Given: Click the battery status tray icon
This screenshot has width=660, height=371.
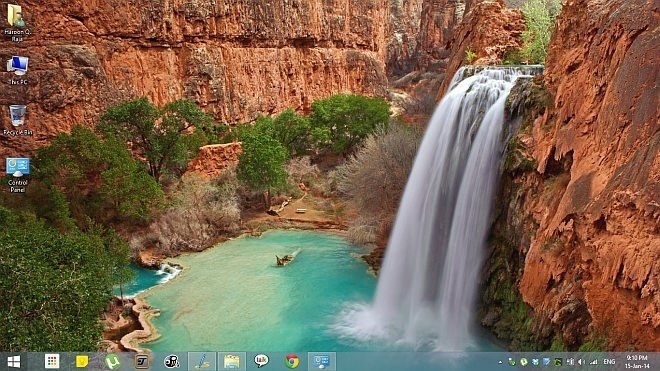Looking at the screenshot, I should pos(570,362).
